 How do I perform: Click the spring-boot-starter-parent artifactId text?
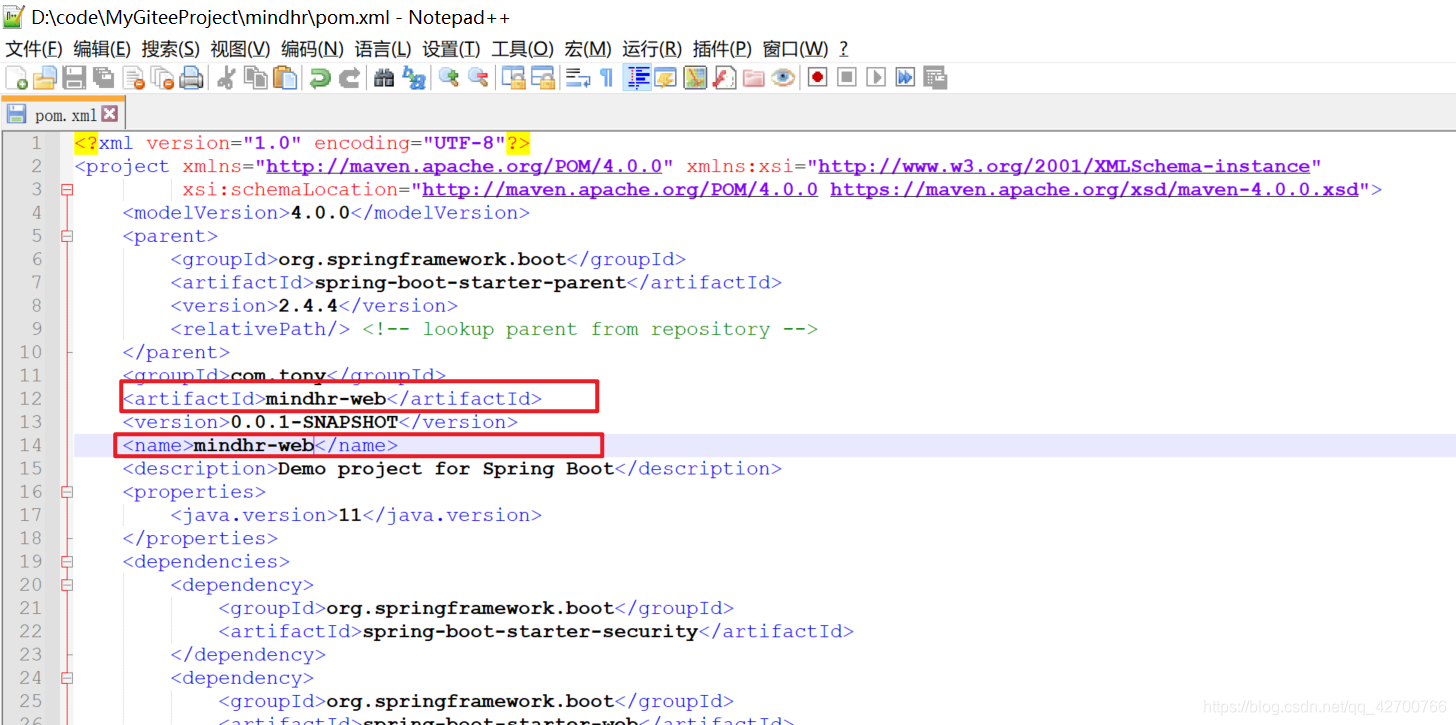pos(470,282)
